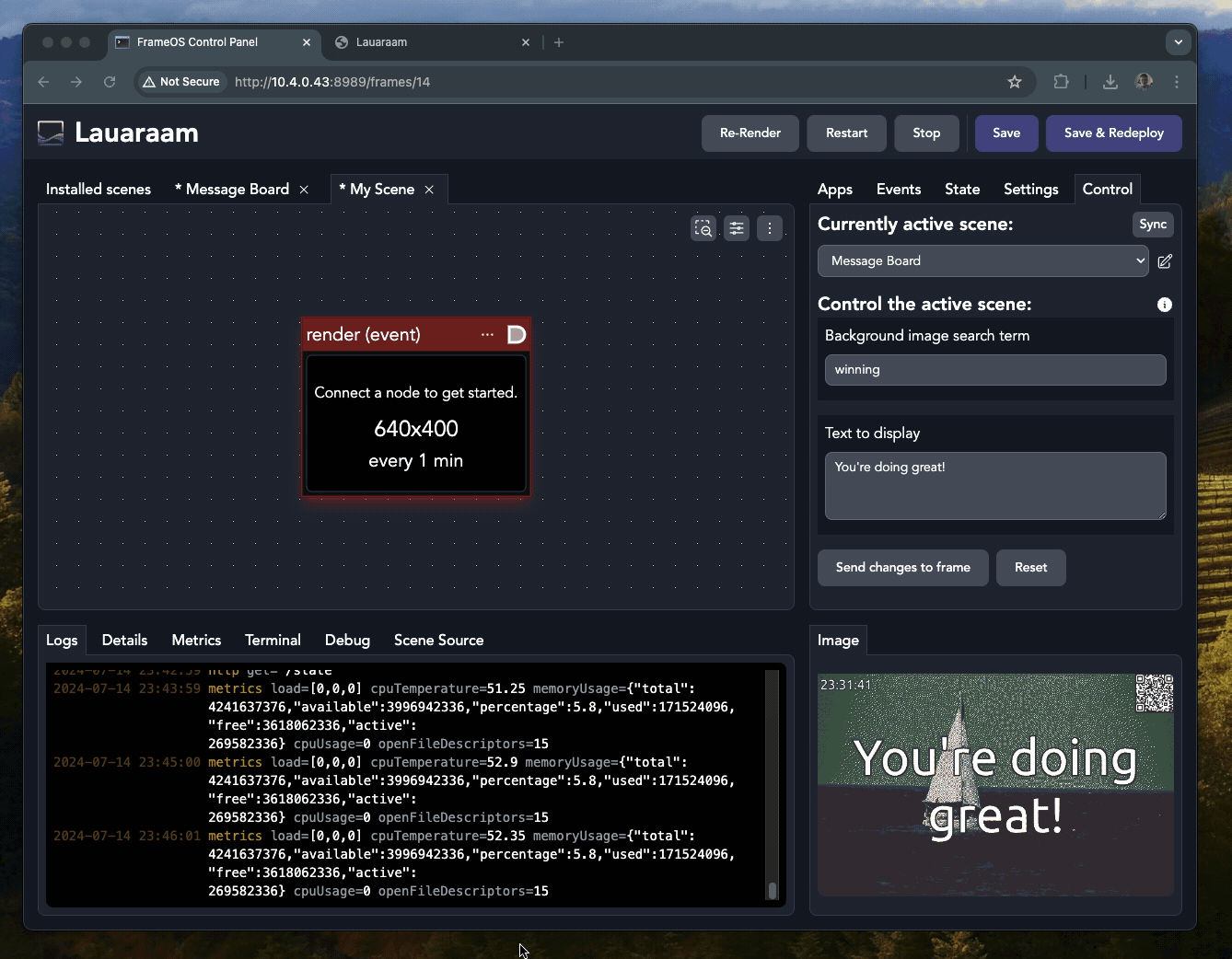This screenshot has width=1232, height=959.
Task: Close the My Scene tab
Action: point(429,190)
